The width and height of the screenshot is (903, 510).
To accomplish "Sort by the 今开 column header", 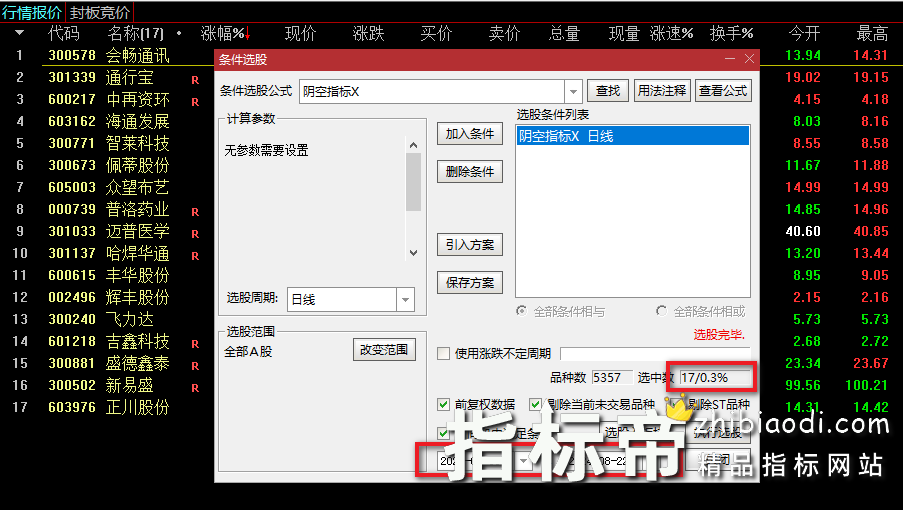I will (805, 33).
